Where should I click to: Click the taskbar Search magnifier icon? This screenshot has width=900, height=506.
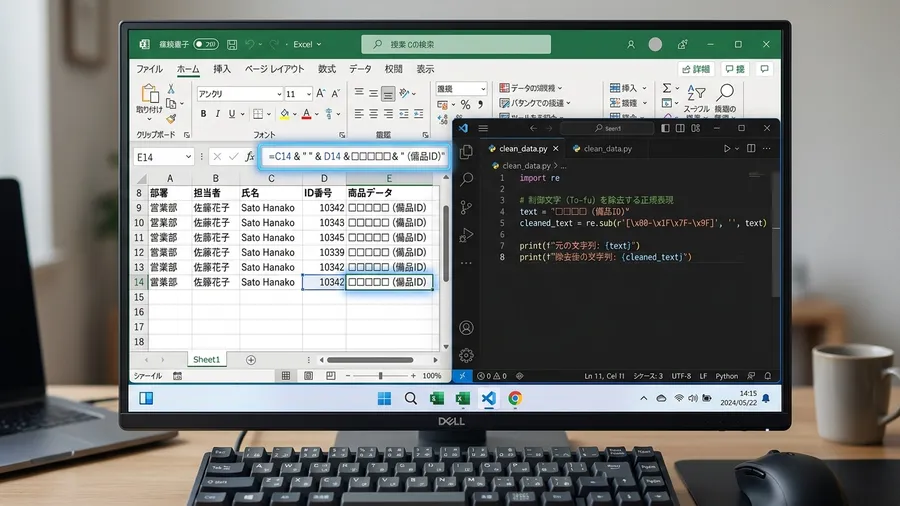(410, 398)
